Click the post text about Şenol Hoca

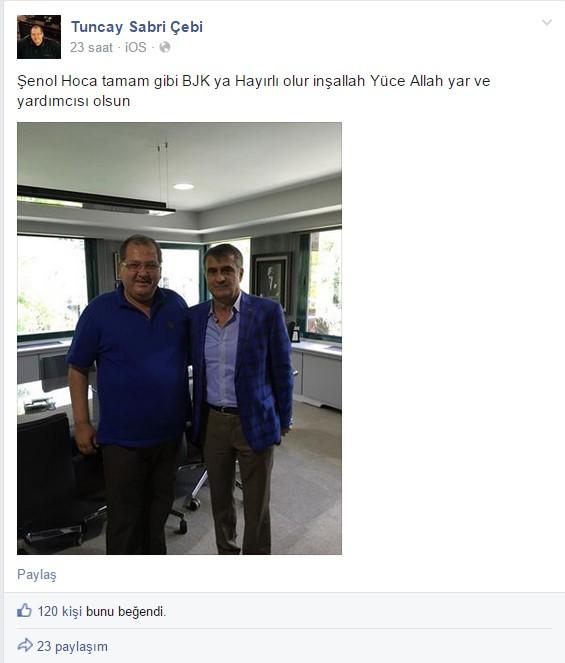point(253,90)
